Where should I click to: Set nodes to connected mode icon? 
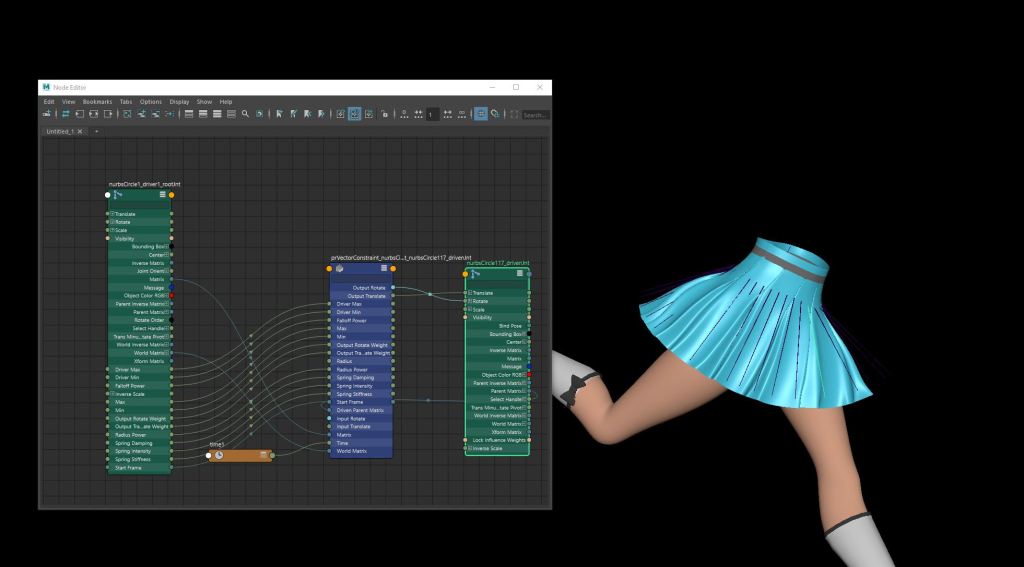tap(203, 114)
